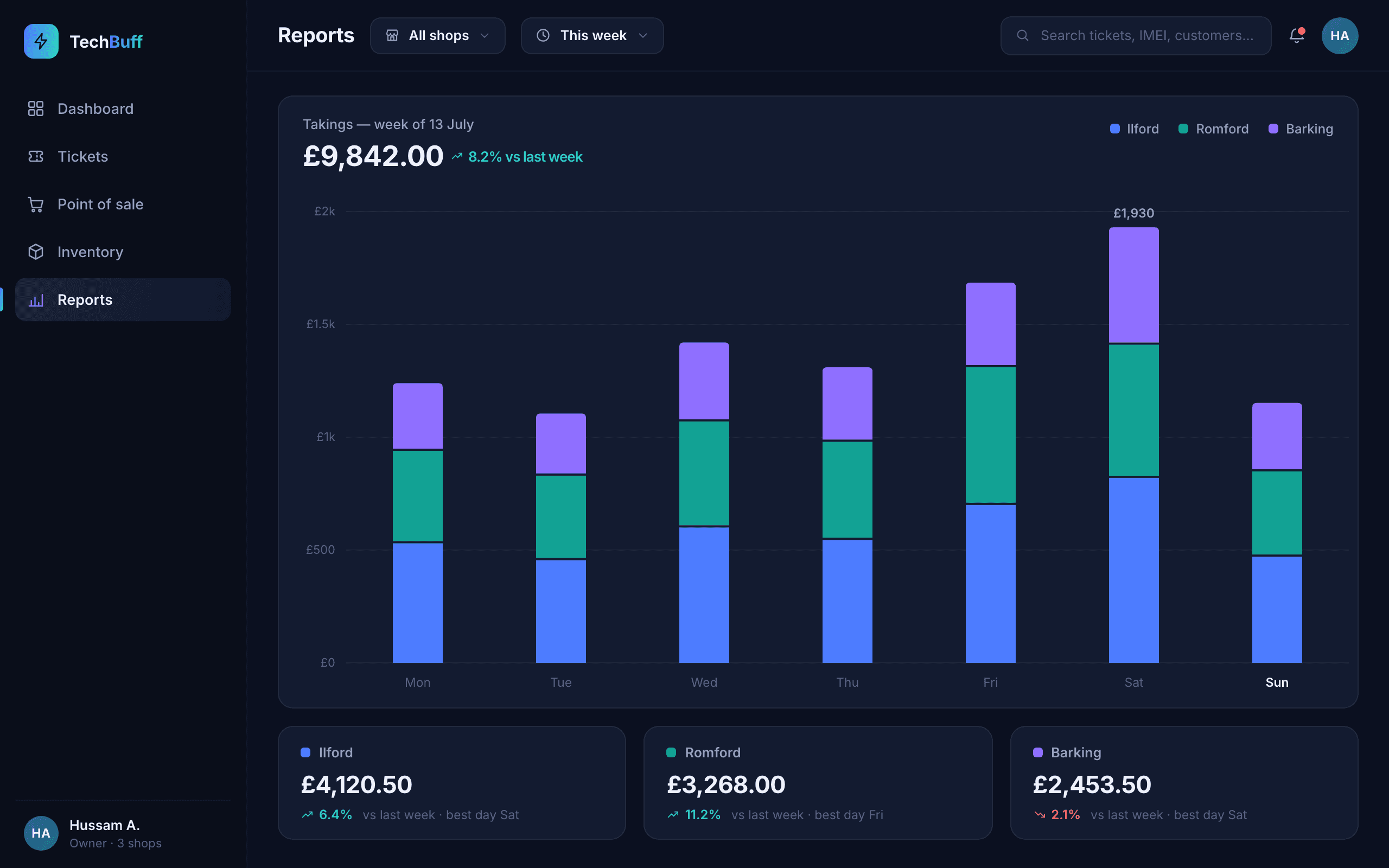1389x868 pixels.
Task: Click the Hussam A. sidebar avatar
Action: point(41,833)
